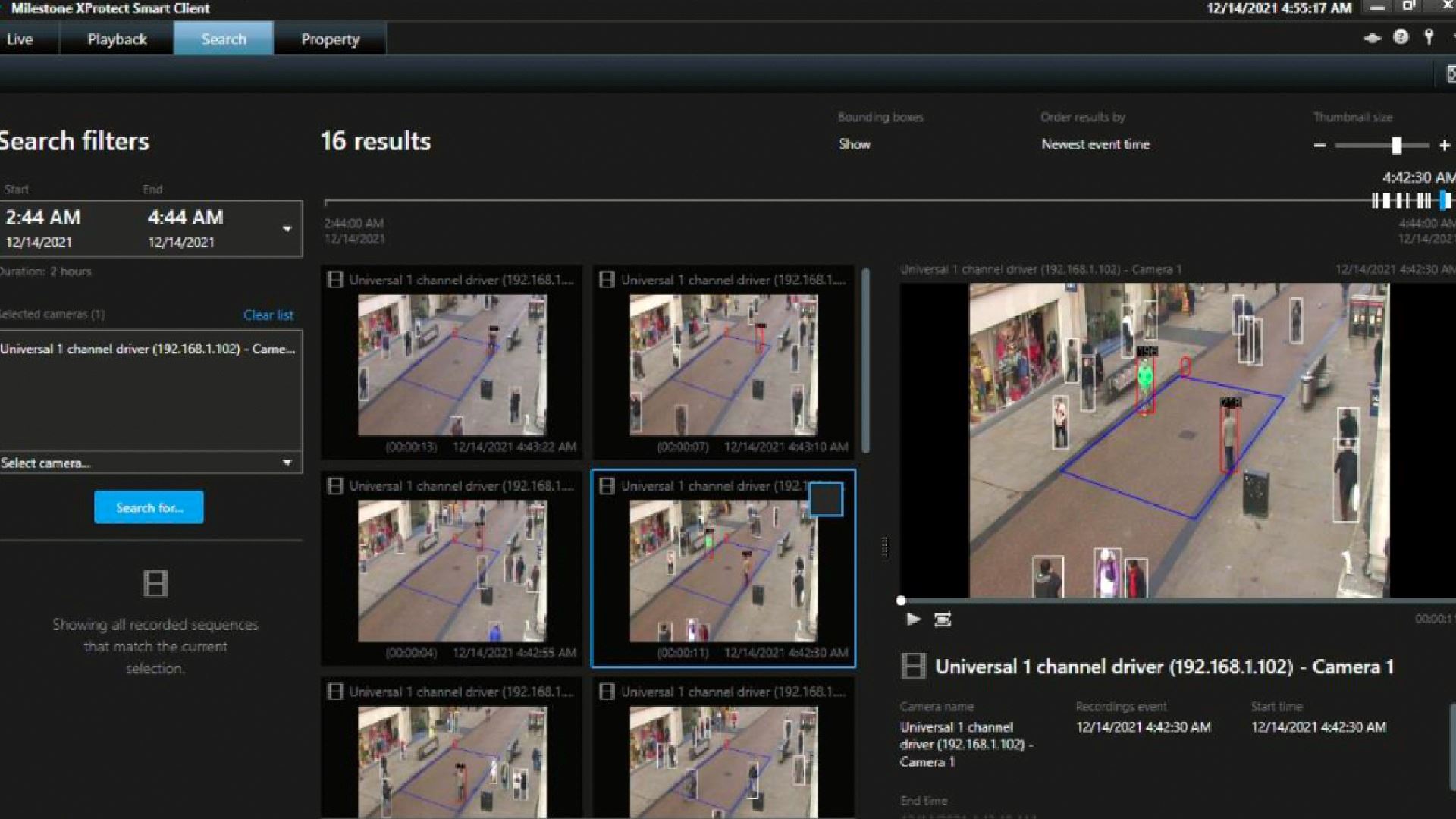Click the panel splitter handle beside preview
The width and height of the screenshot is (1456, 819).
(885, 548)
